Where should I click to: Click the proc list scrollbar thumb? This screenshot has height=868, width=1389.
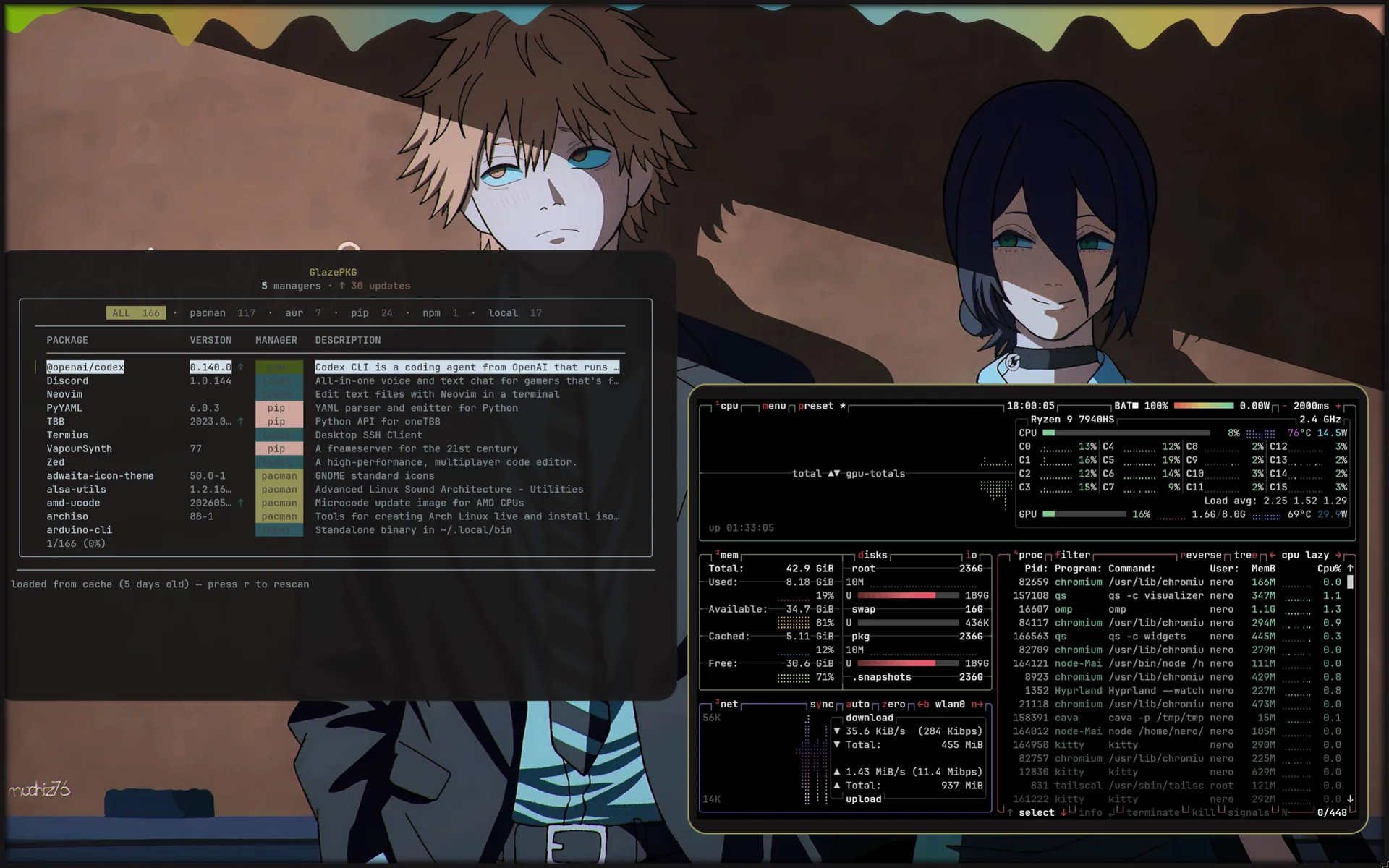tap(1350, 582)
